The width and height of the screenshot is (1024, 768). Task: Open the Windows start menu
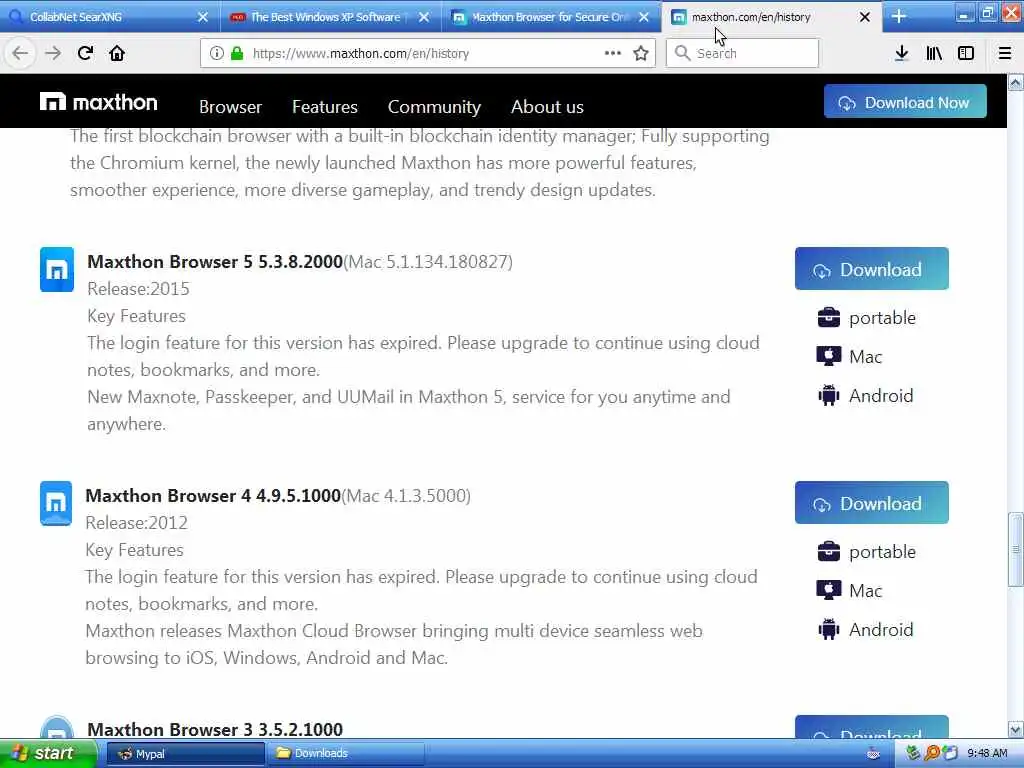(x=48, y=753)
